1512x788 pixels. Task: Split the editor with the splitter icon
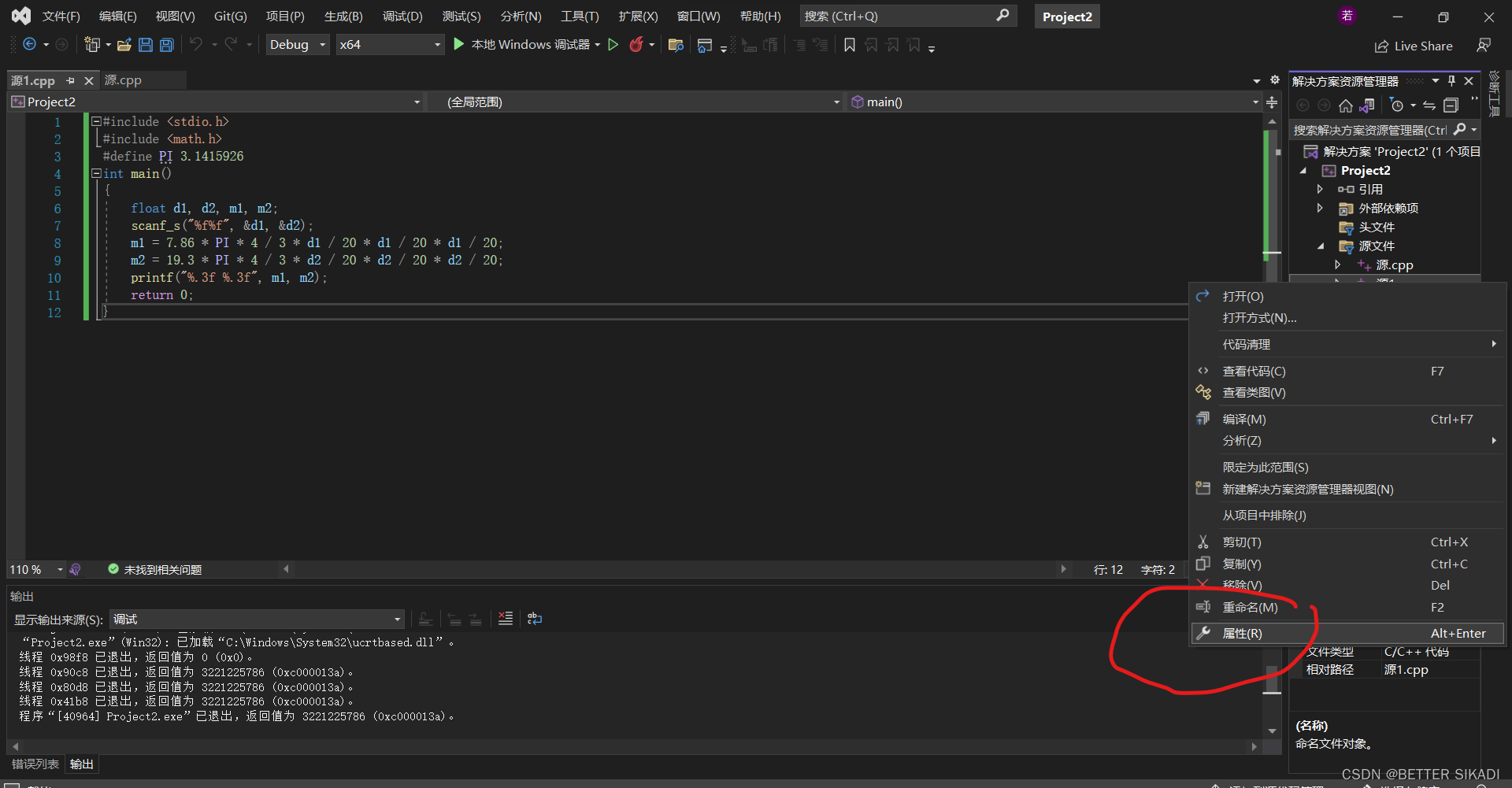click(x=1272, y=102)
